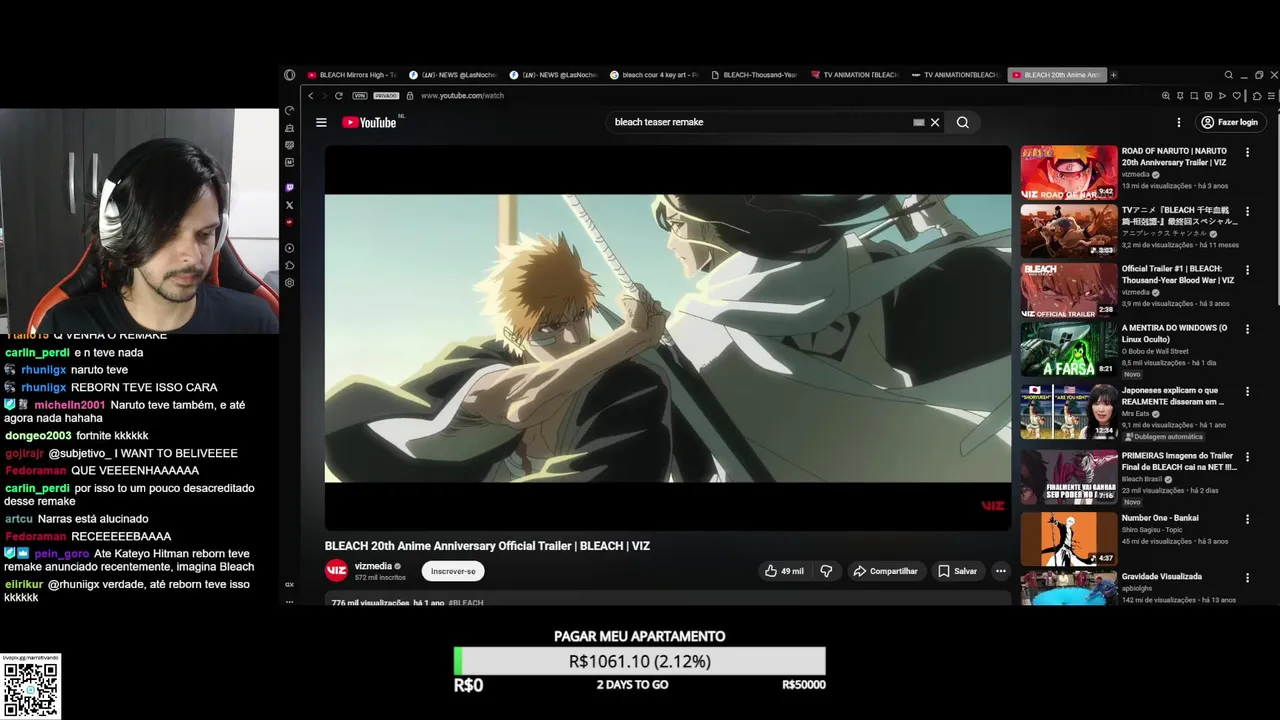1280x720 pixels.
Task: Open the YouTube hamburger guide menu
Action: 321,122
